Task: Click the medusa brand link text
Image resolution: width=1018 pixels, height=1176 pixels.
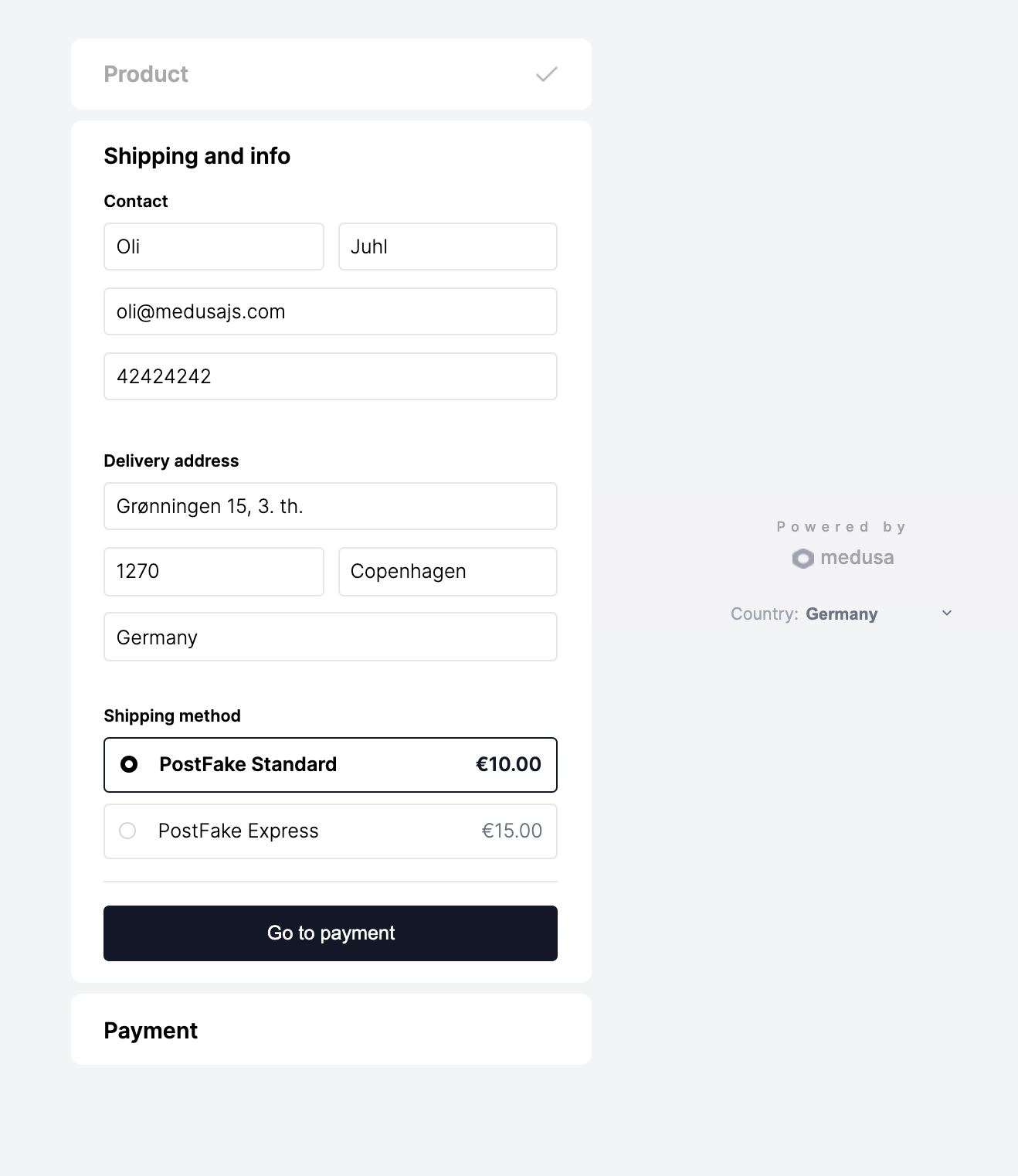Action: [x=857, y=558]
